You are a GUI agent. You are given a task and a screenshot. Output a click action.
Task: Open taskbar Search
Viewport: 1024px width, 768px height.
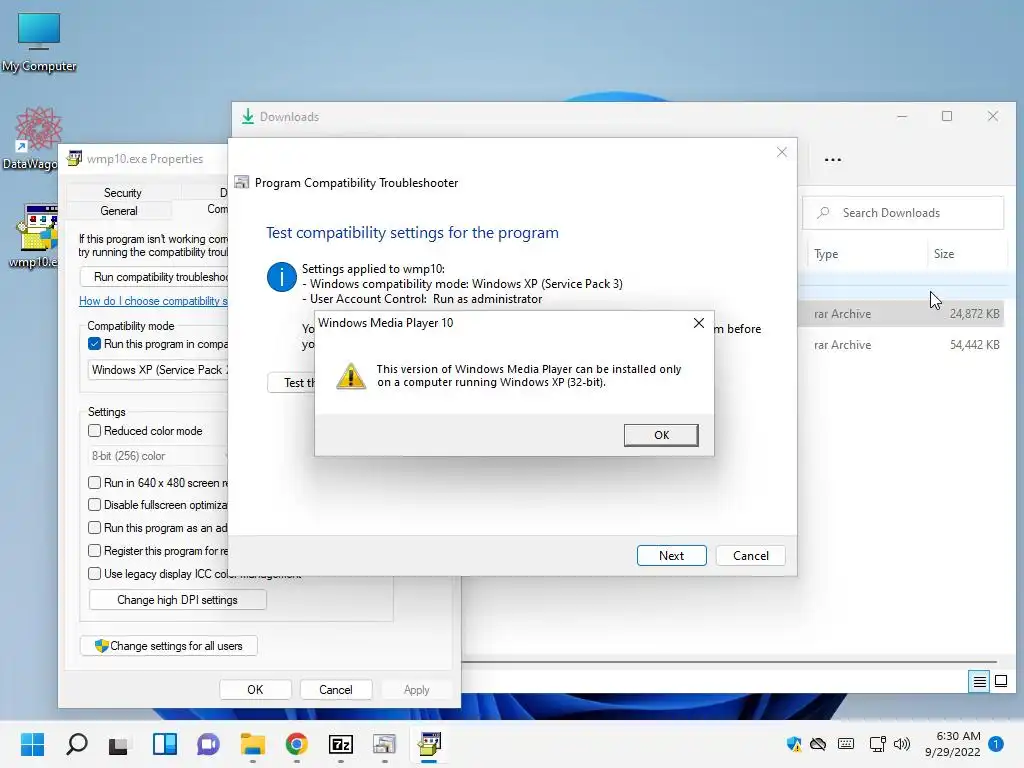pyautogui.click(x=76, y=744)
